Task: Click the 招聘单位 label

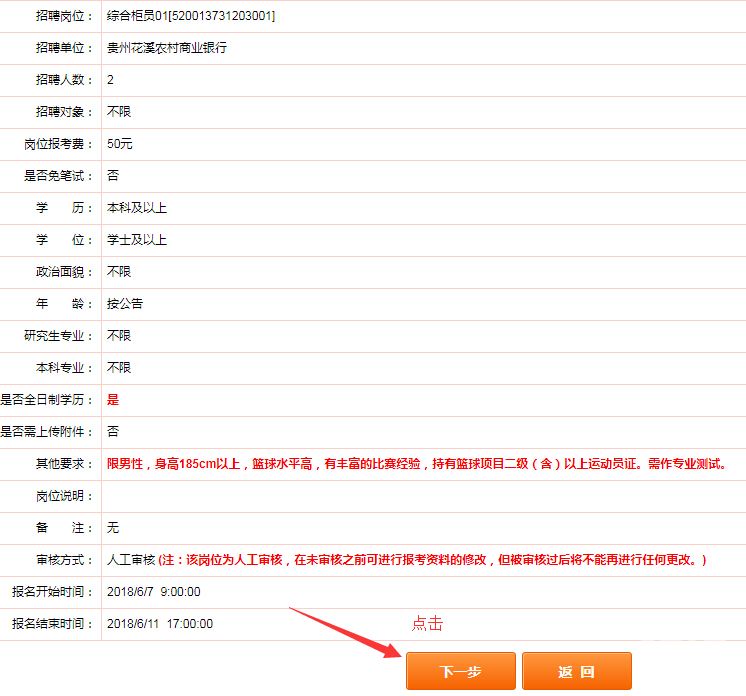Action: (x=64, y=48)
